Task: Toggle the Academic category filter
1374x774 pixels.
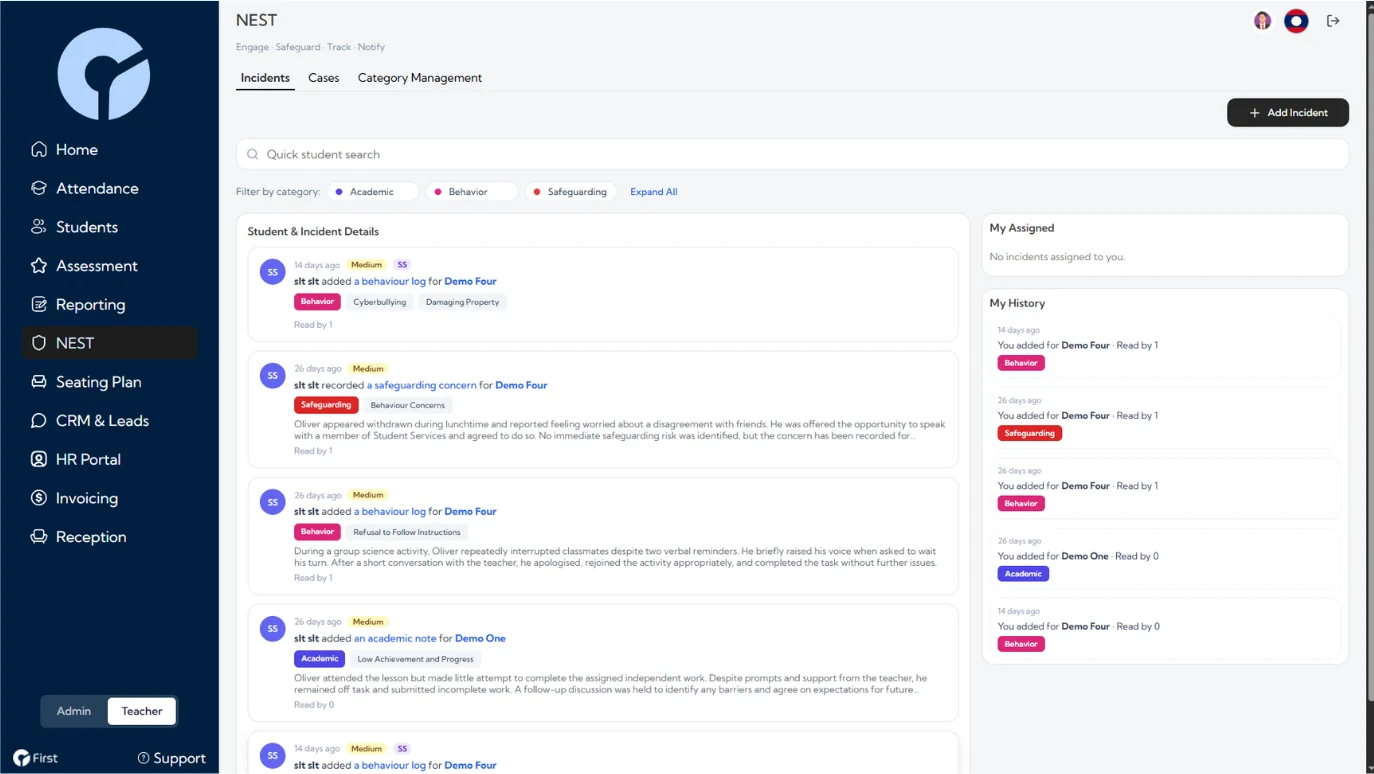Action: pos(373,192)
